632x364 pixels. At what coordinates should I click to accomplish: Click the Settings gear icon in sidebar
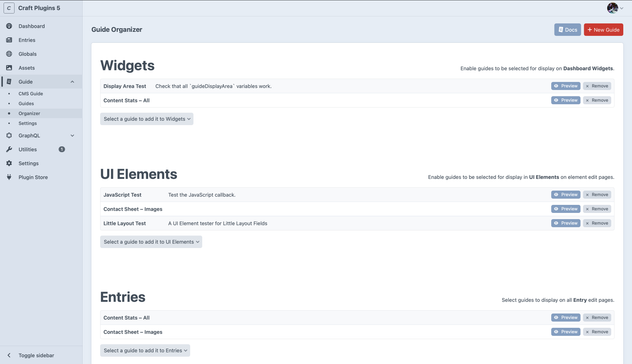(x=9, y=163)
